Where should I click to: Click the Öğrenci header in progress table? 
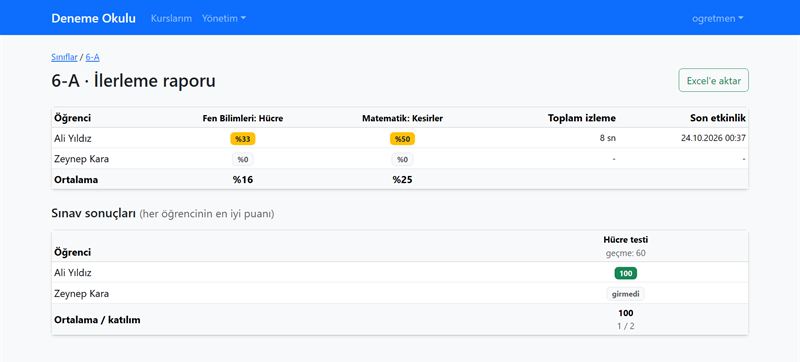(72, 118)
